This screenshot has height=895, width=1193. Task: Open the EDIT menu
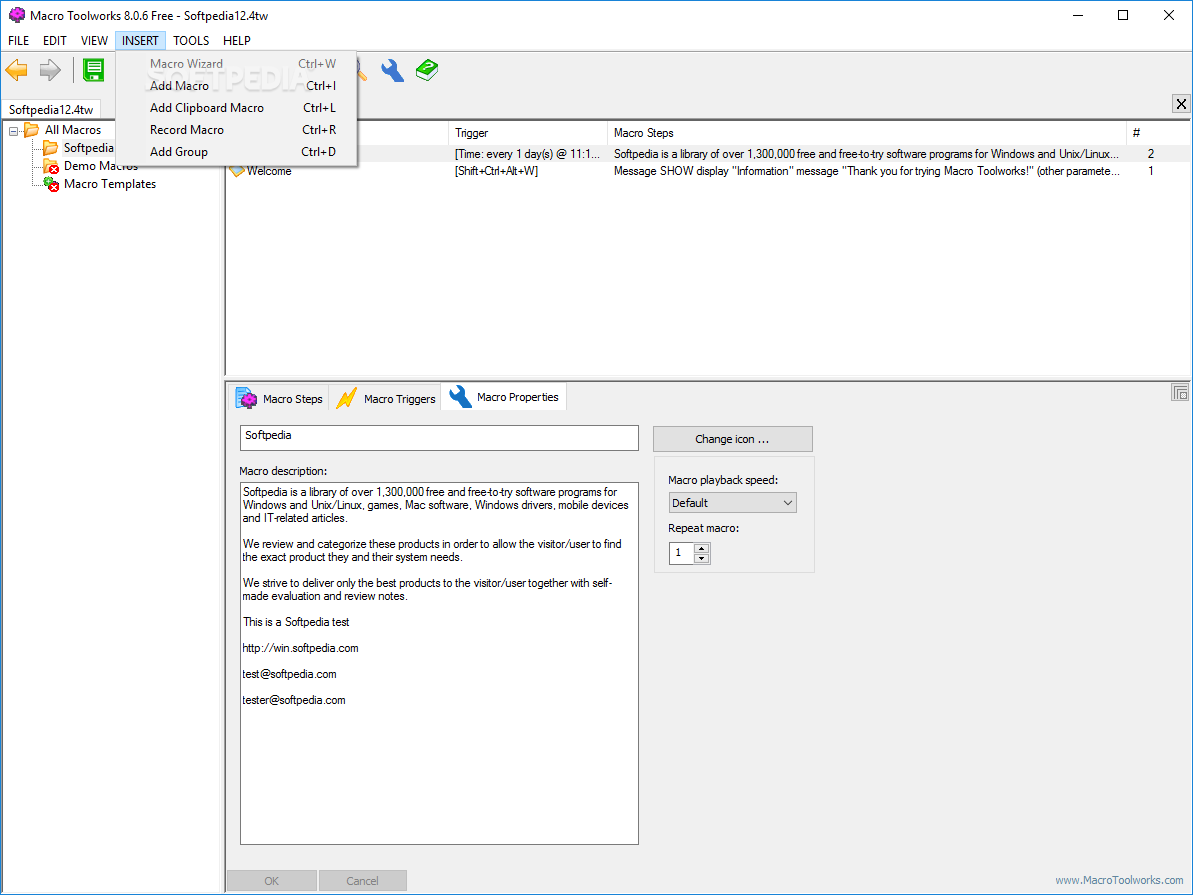click(55, 40)
